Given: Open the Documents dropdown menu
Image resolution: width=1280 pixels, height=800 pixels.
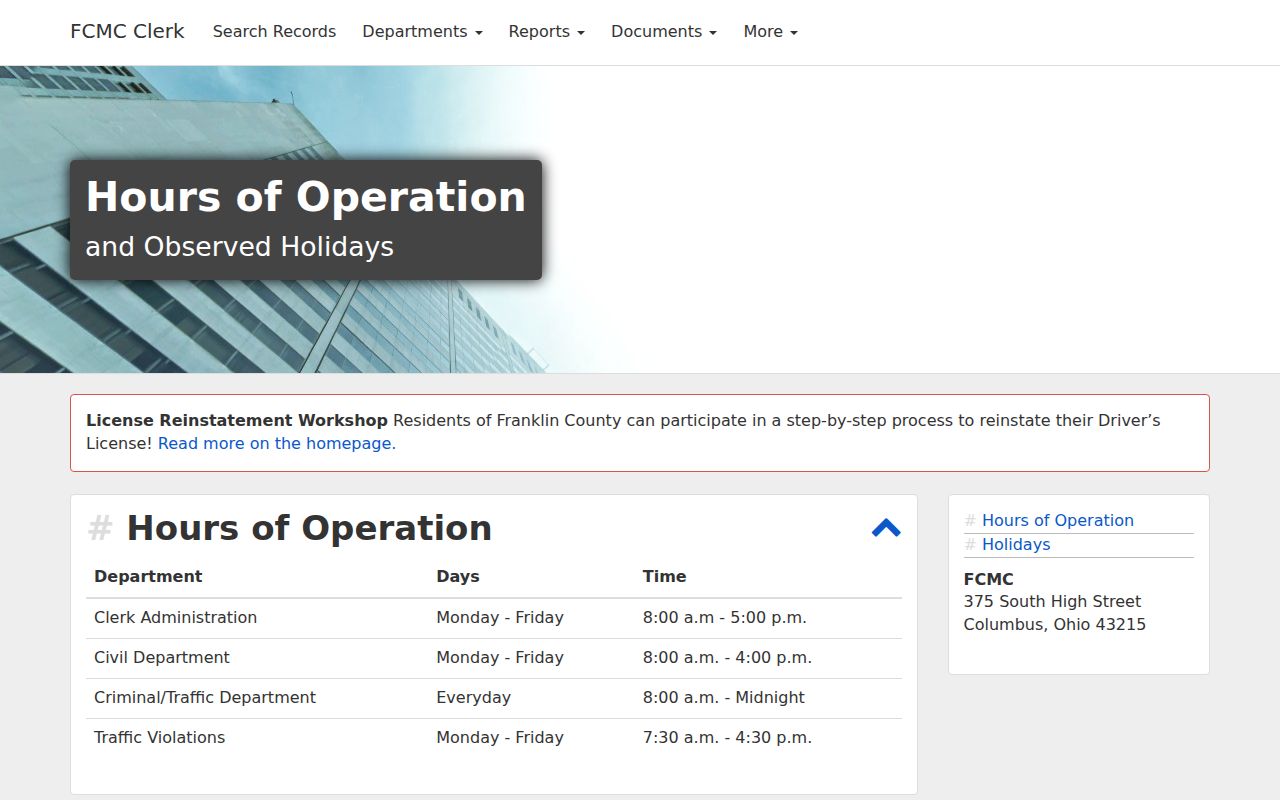Looking at the screenshot, I should [664, 32].
